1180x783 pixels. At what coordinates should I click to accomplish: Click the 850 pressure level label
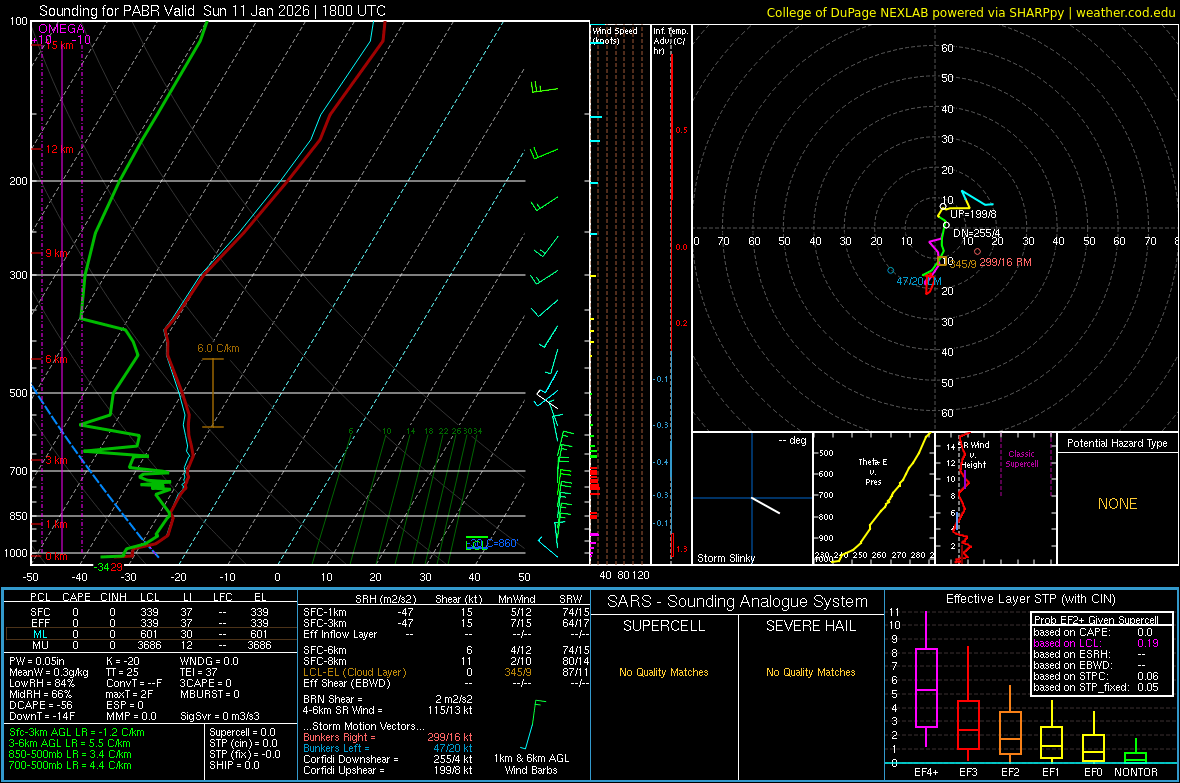pyautogui.click(x=18, y=516)
